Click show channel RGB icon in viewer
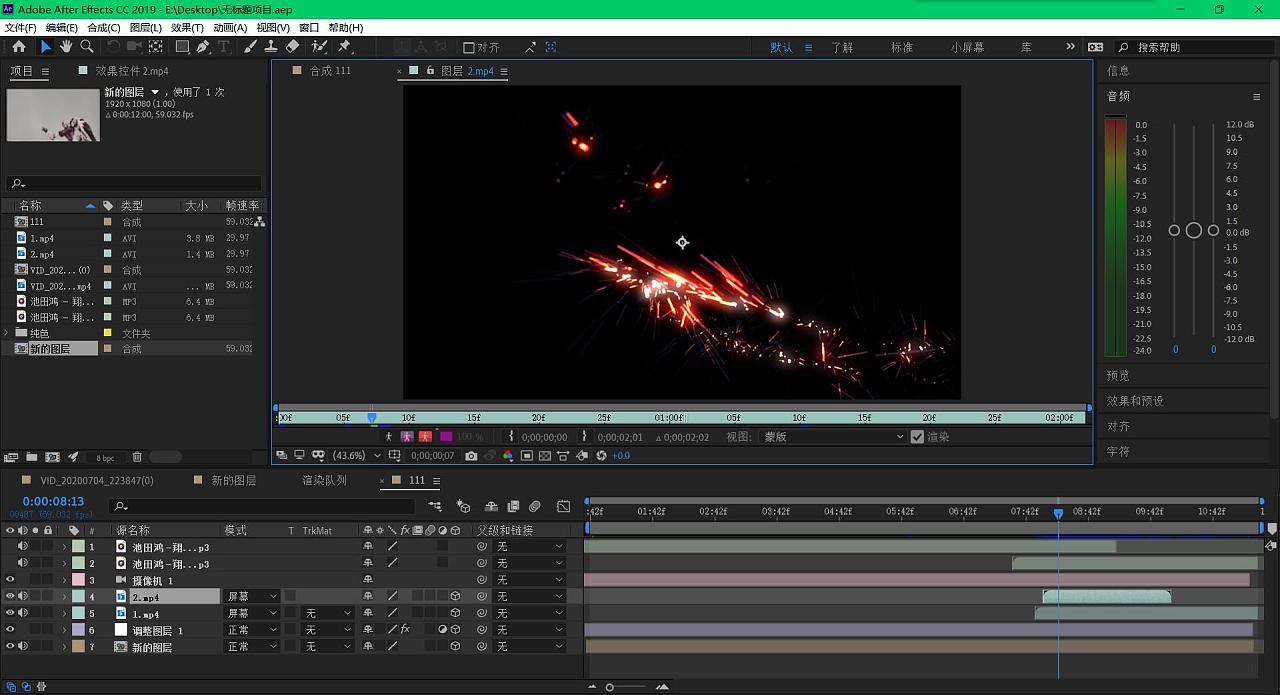The height and width of the screenshot is (695, 1280). [508, 456]
